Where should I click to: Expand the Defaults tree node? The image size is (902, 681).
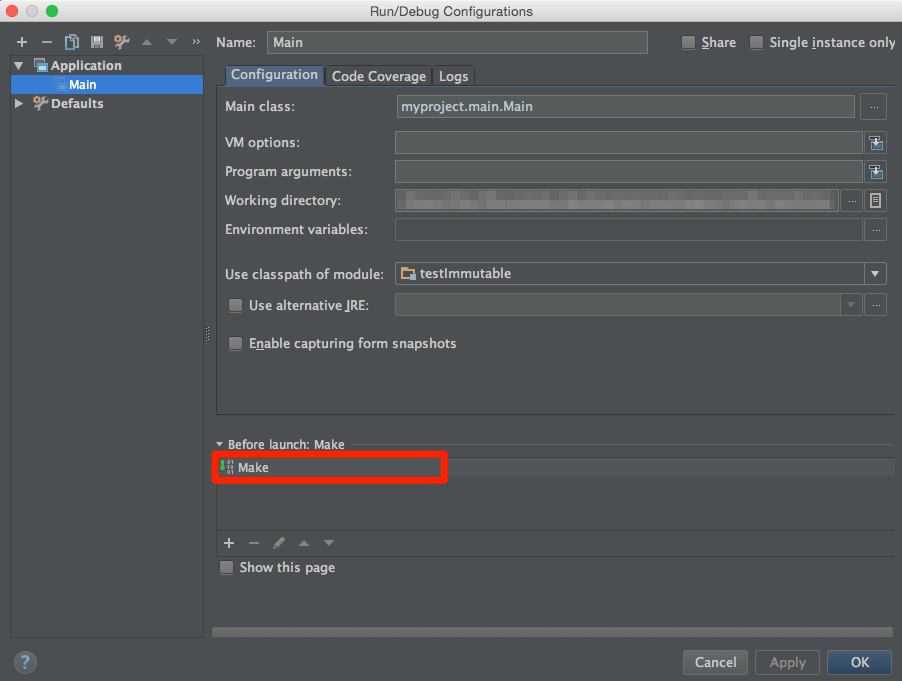coord(19,103)
